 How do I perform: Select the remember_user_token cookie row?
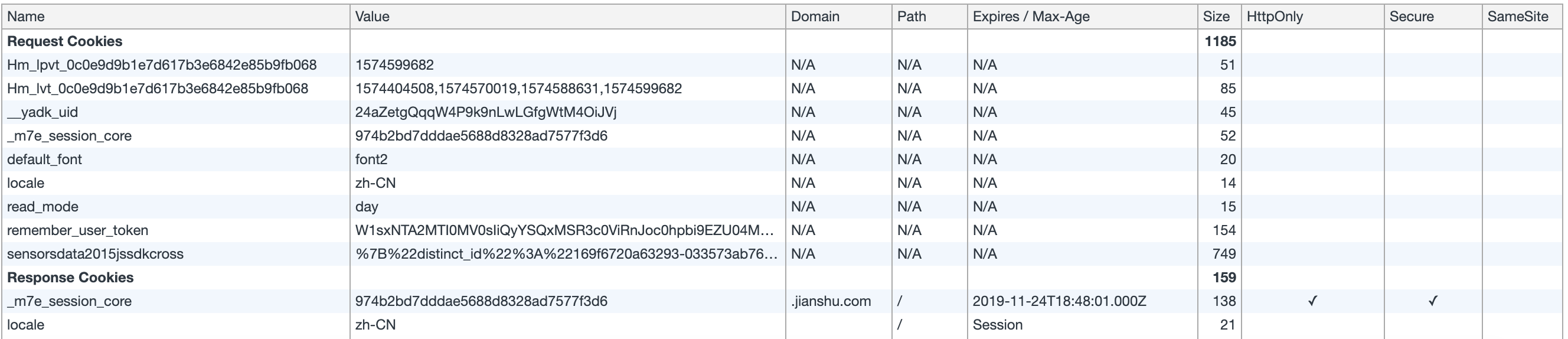[77, 231]
